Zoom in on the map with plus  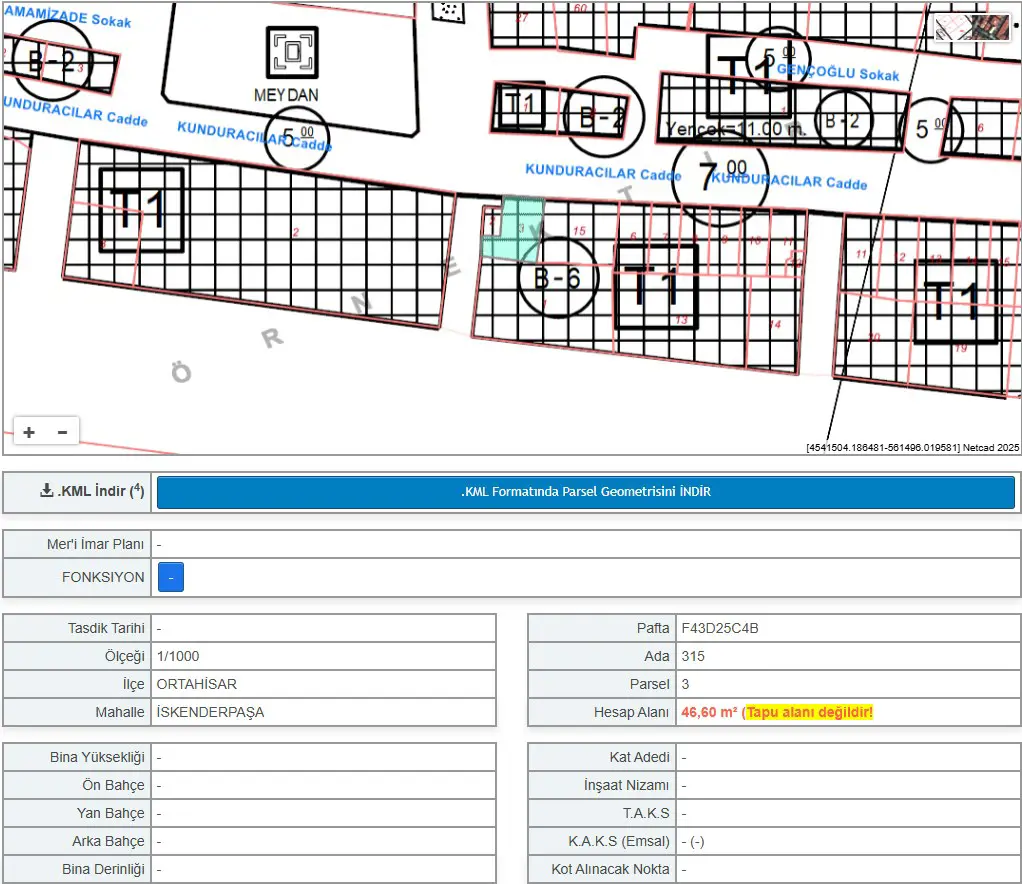(29, 432)
